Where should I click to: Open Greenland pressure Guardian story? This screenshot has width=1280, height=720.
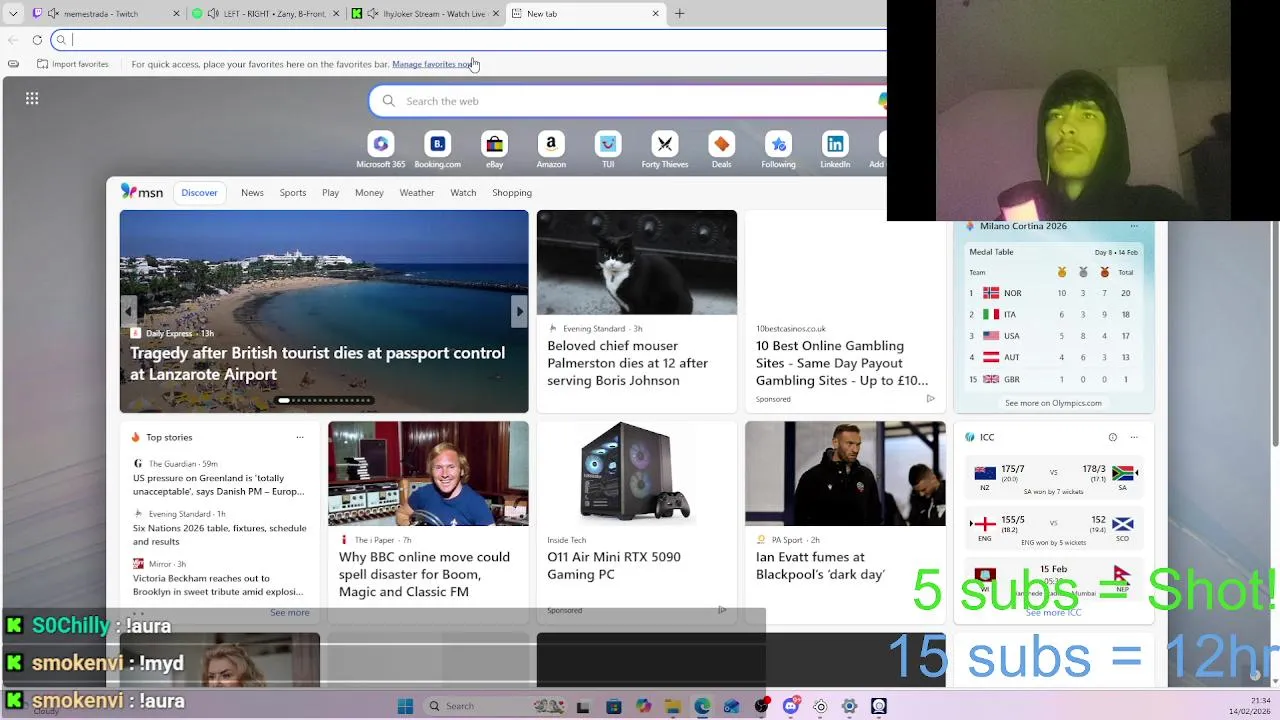(218, 485)
